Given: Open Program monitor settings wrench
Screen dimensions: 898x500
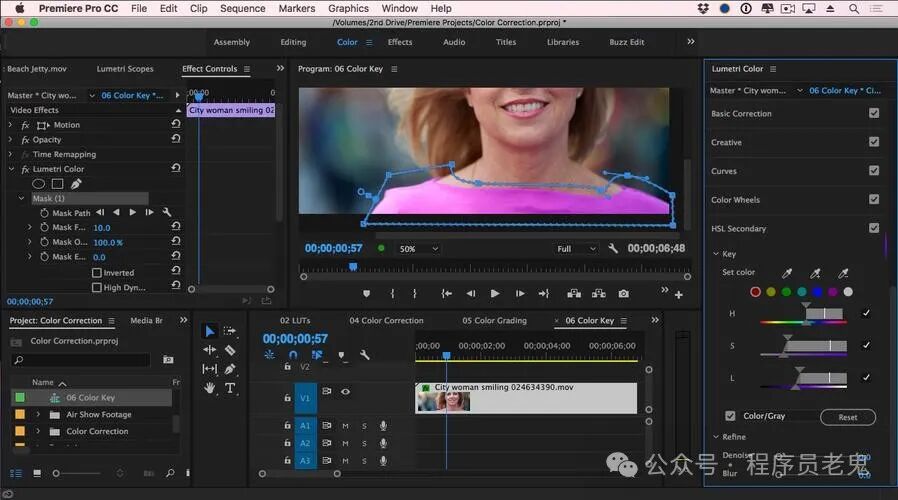Looking at the screenshot, I should (x=613, y=248).
